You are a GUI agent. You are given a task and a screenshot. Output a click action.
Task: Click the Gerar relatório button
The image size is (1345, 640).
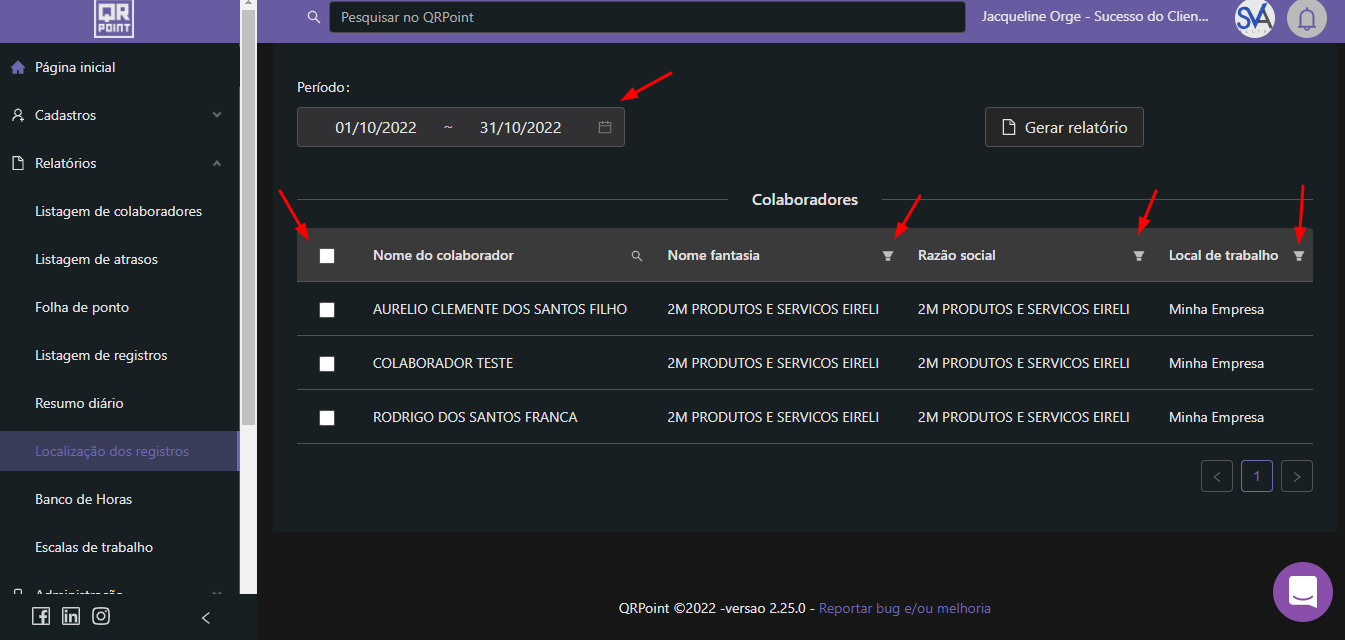click(x=1064, y=127)
